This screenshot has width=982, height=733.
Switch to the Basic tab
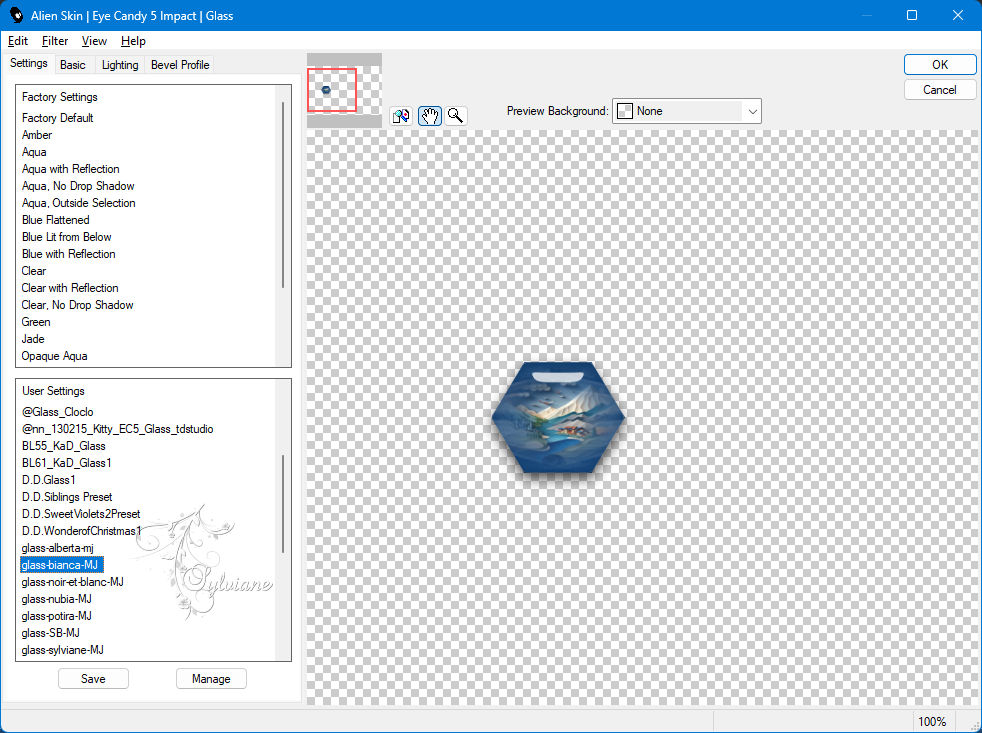[x=73, y=65]
